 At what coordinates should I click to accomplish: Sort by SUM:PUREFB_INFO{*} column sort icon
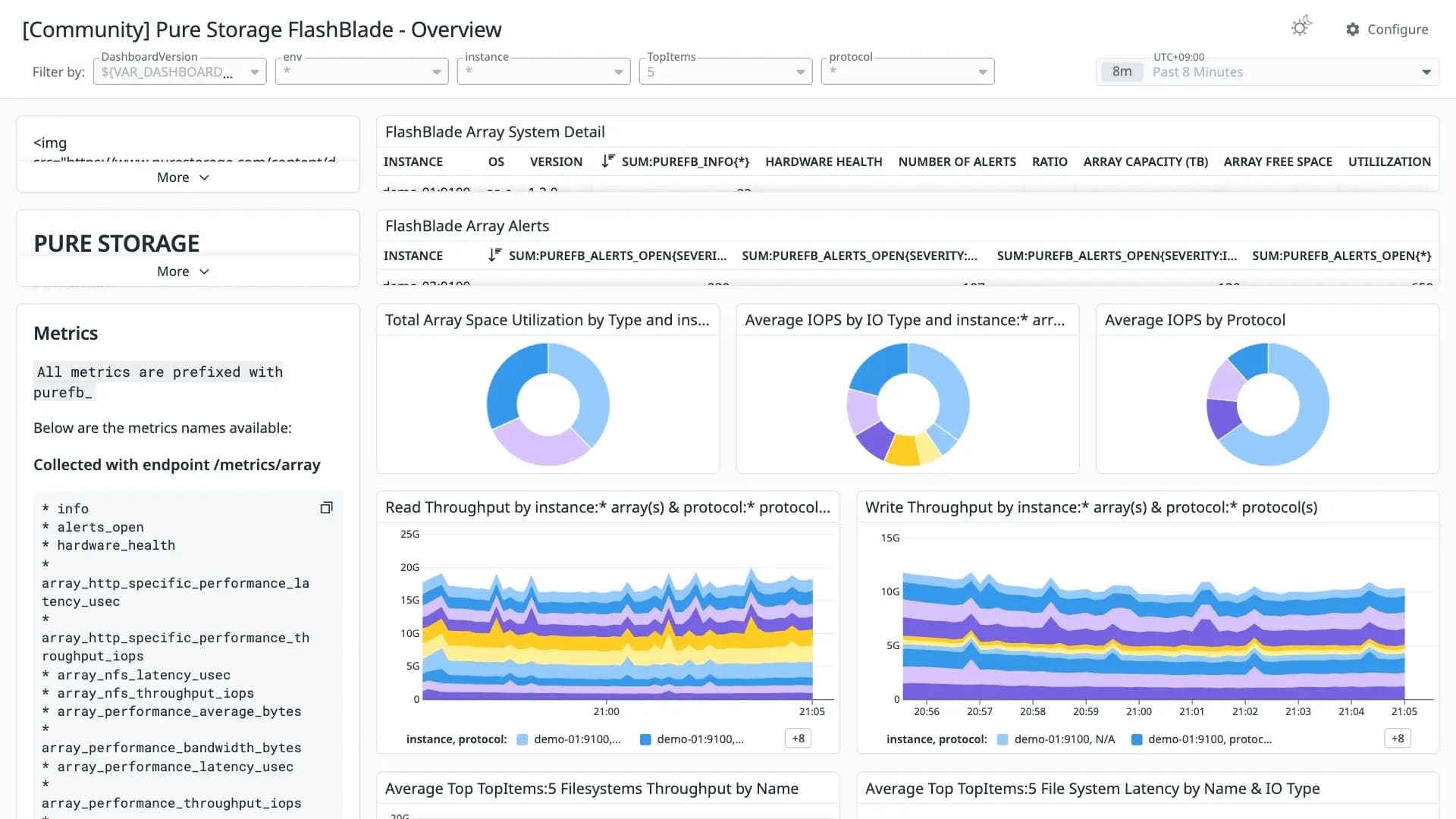pyautogui.click(x=607, y=161)
